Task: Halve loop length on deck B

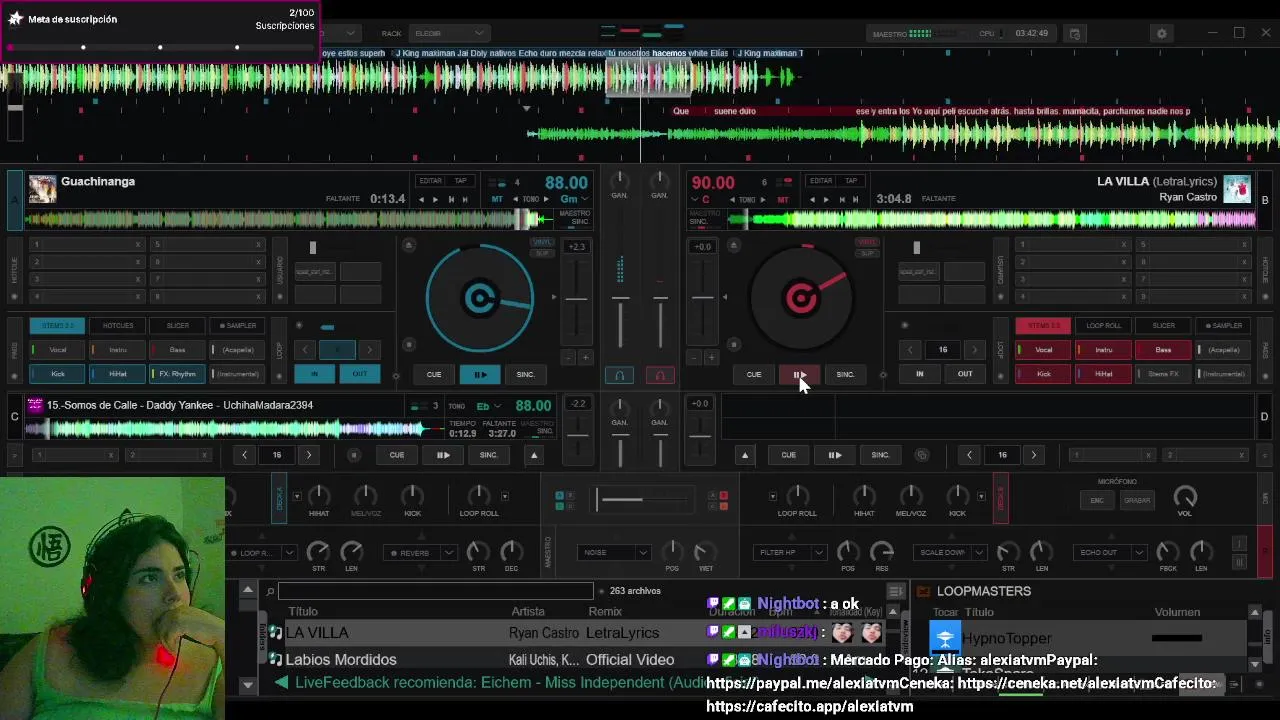Action: point(910,350)
